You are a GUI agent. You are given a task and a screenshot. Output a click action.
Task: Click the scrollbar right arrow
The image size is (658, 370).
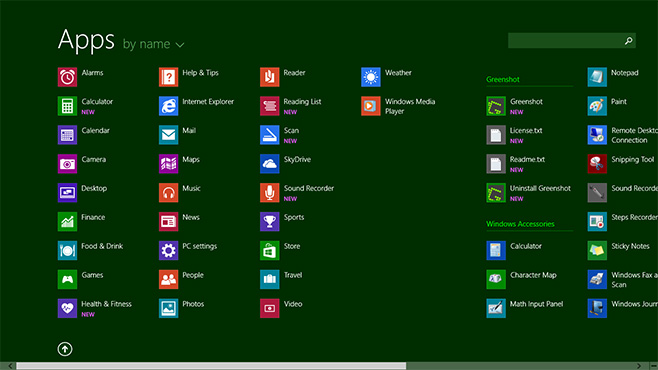click(x=639, y=366)
